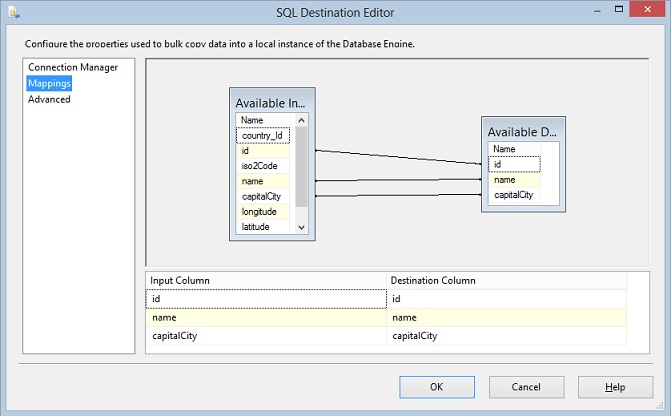Select the longitude input column
The image size is (671, 416).
(x=260, y=212)
